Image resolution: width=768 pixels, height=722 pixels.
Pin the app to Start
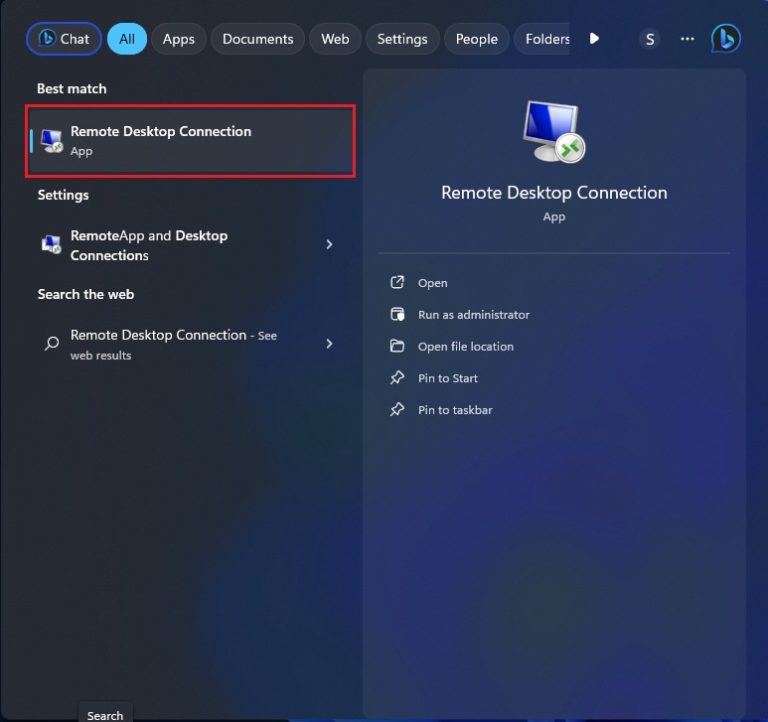tap(447, 379)
